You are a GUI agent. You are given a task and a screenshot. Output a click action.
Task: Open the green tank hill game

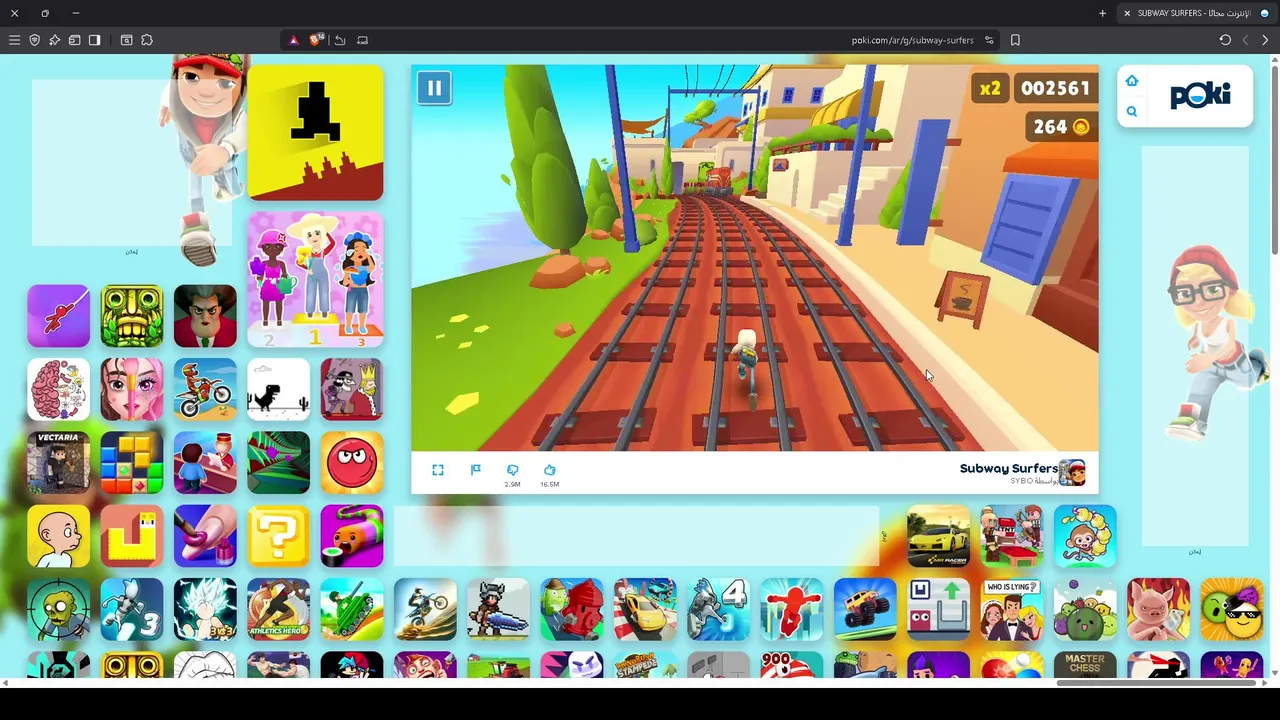[351, 609]
